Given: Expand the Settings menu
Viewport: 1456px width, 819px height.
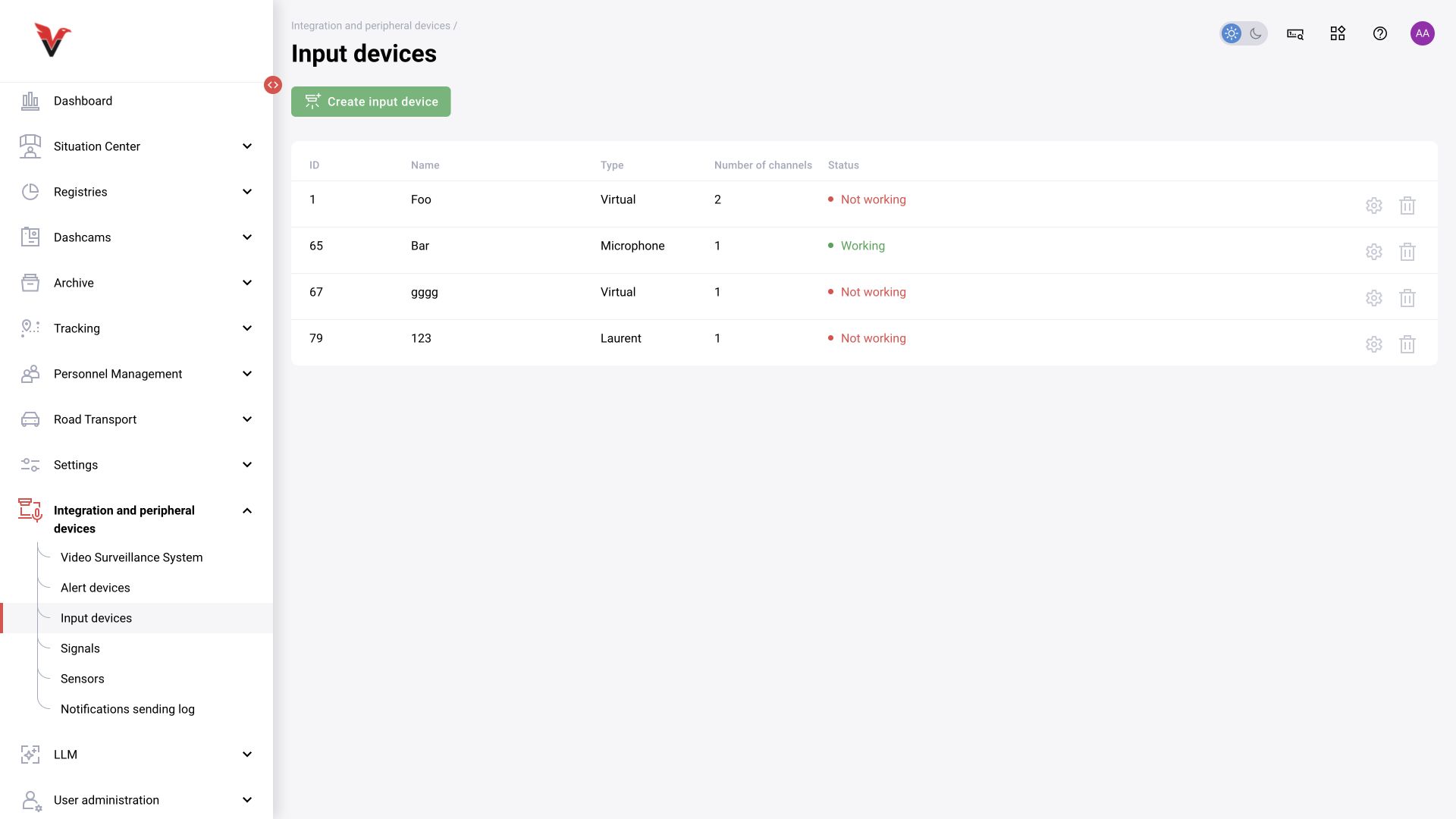Looking at the screenshot, I should coord(136,465).
